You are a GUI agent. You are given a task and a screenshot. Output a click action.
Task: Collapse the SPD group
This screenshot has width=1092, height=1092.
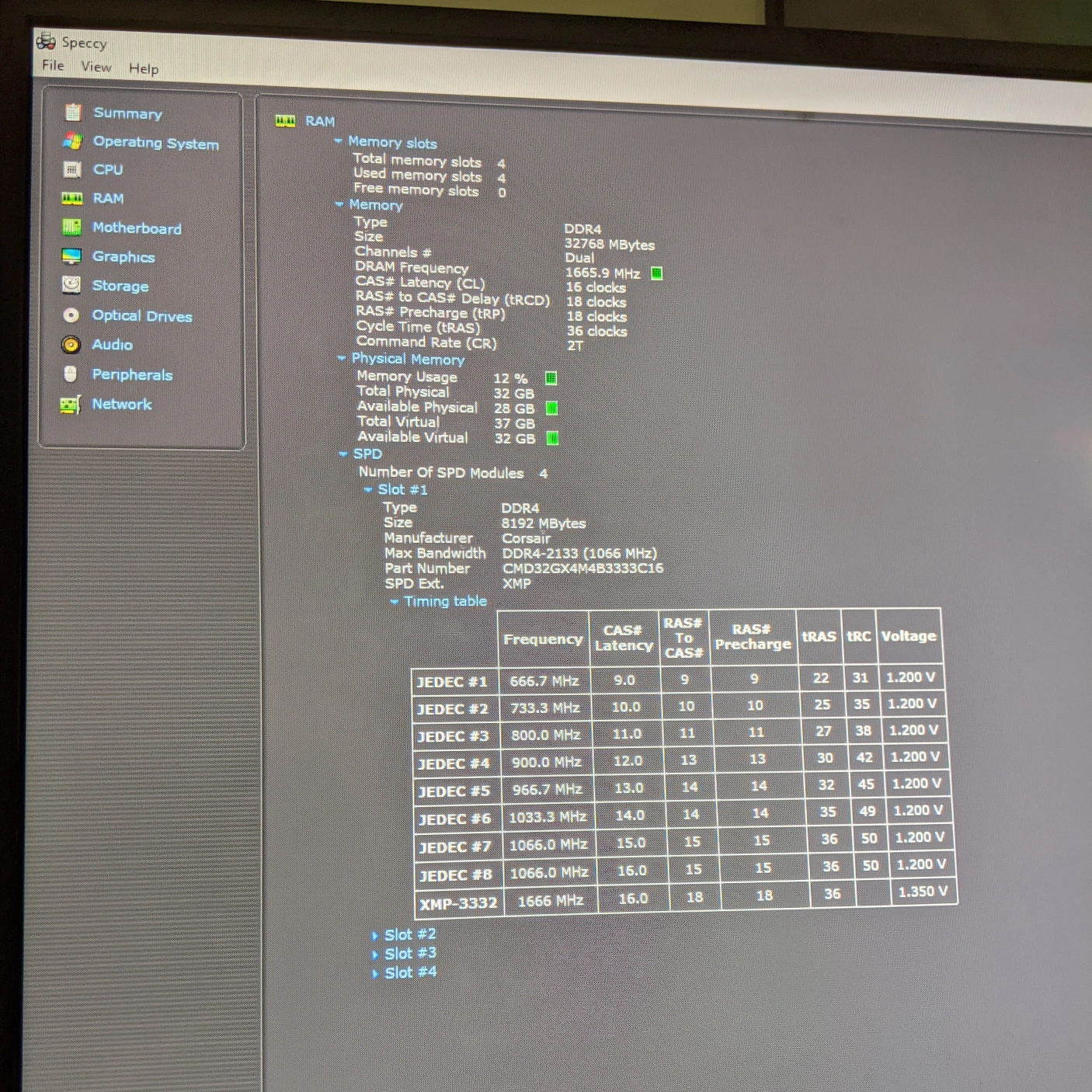coord(343,454)
